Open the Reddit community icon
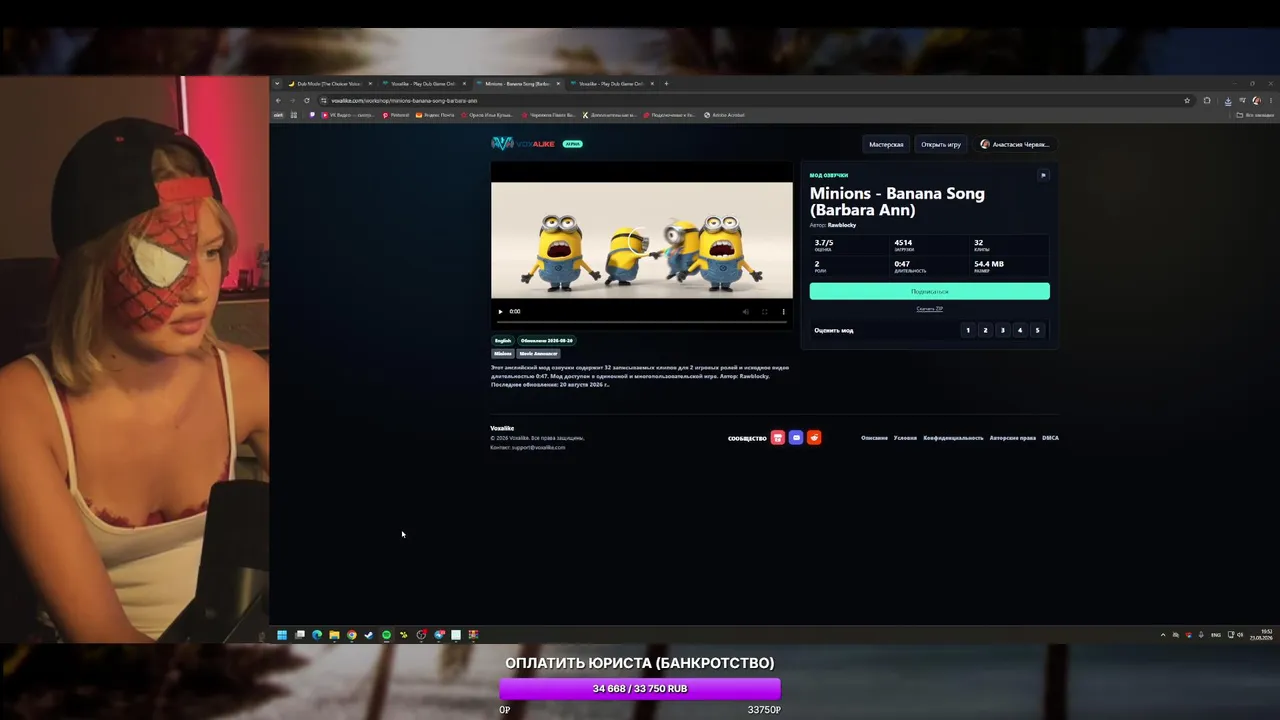This screenshot has height=720, width=1280. [x=814, y=438]
